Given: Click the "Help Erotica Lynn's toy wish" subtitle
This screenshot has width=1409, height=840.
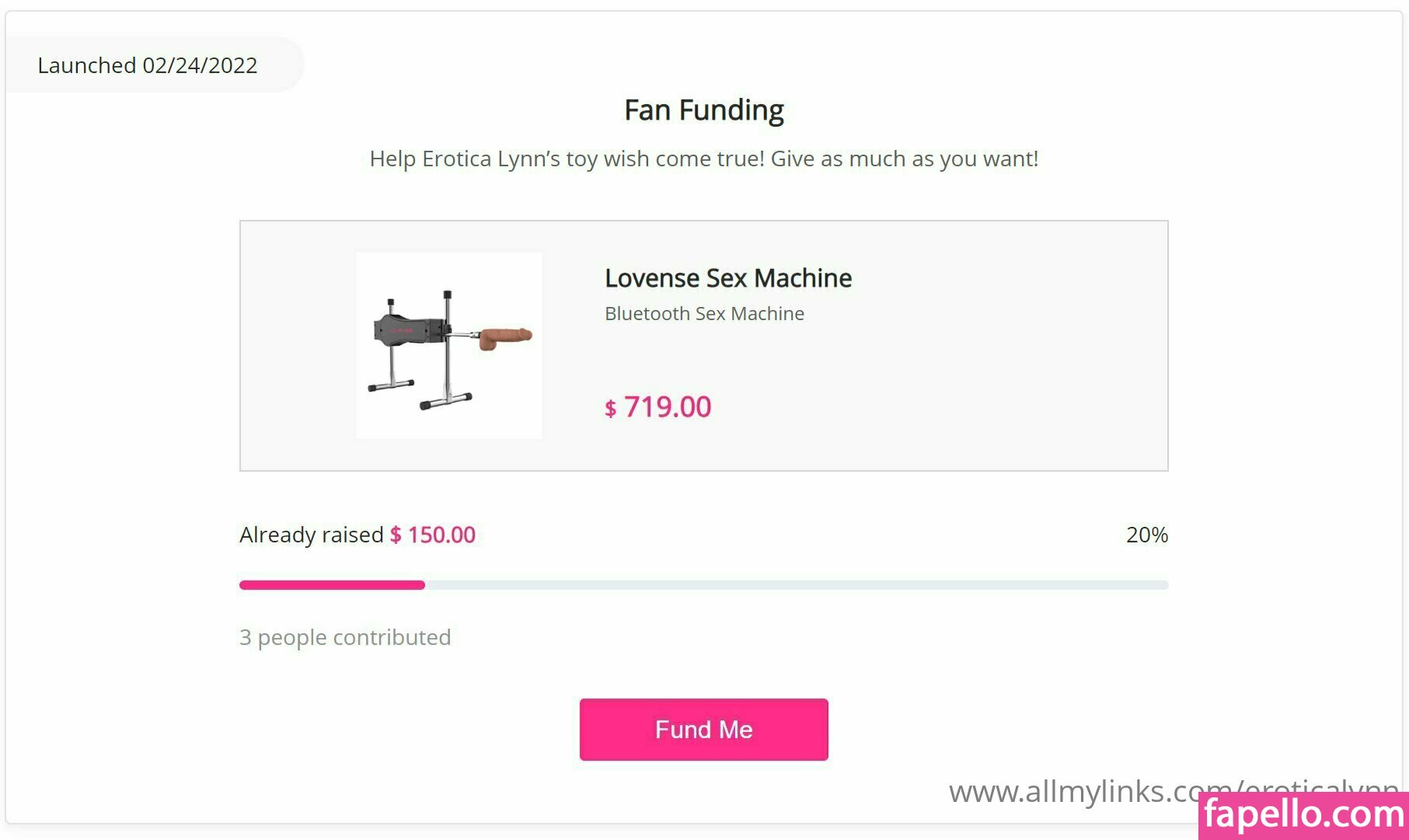Looking at the screenshot, I should point(704,159).
